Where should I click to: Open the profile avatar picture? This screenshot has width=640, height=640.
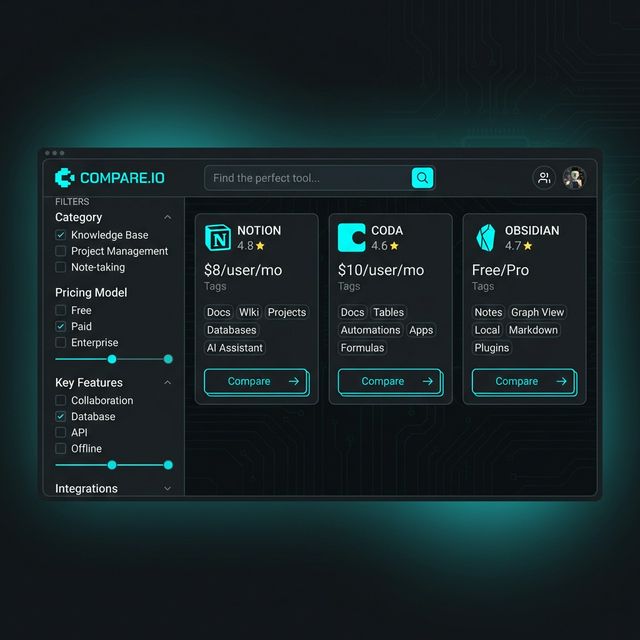click(574, 178)
